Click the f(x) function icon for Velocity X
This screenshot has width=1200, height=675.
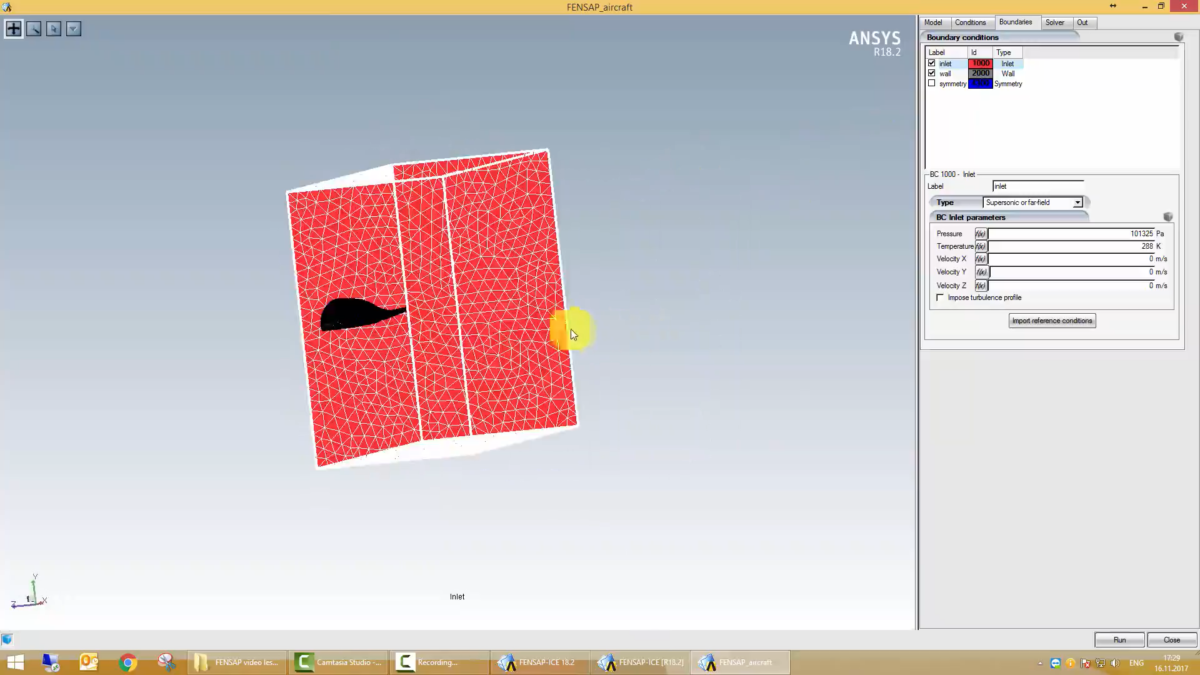pyautogui.click(x=981, y=259)
